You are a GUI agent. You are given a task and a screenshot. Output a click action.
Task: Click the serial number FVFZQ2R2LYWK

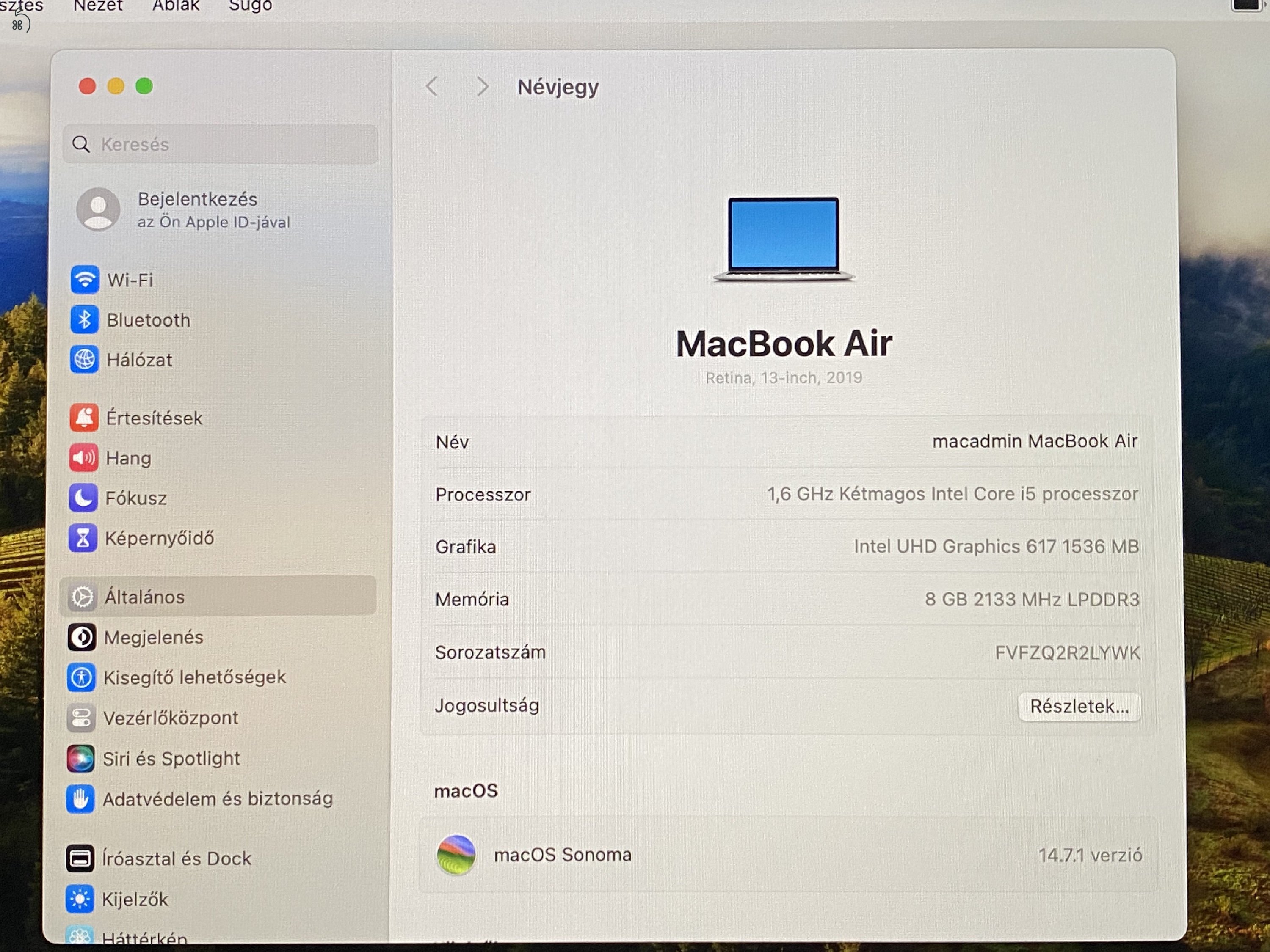click(x=1067, y=652)
